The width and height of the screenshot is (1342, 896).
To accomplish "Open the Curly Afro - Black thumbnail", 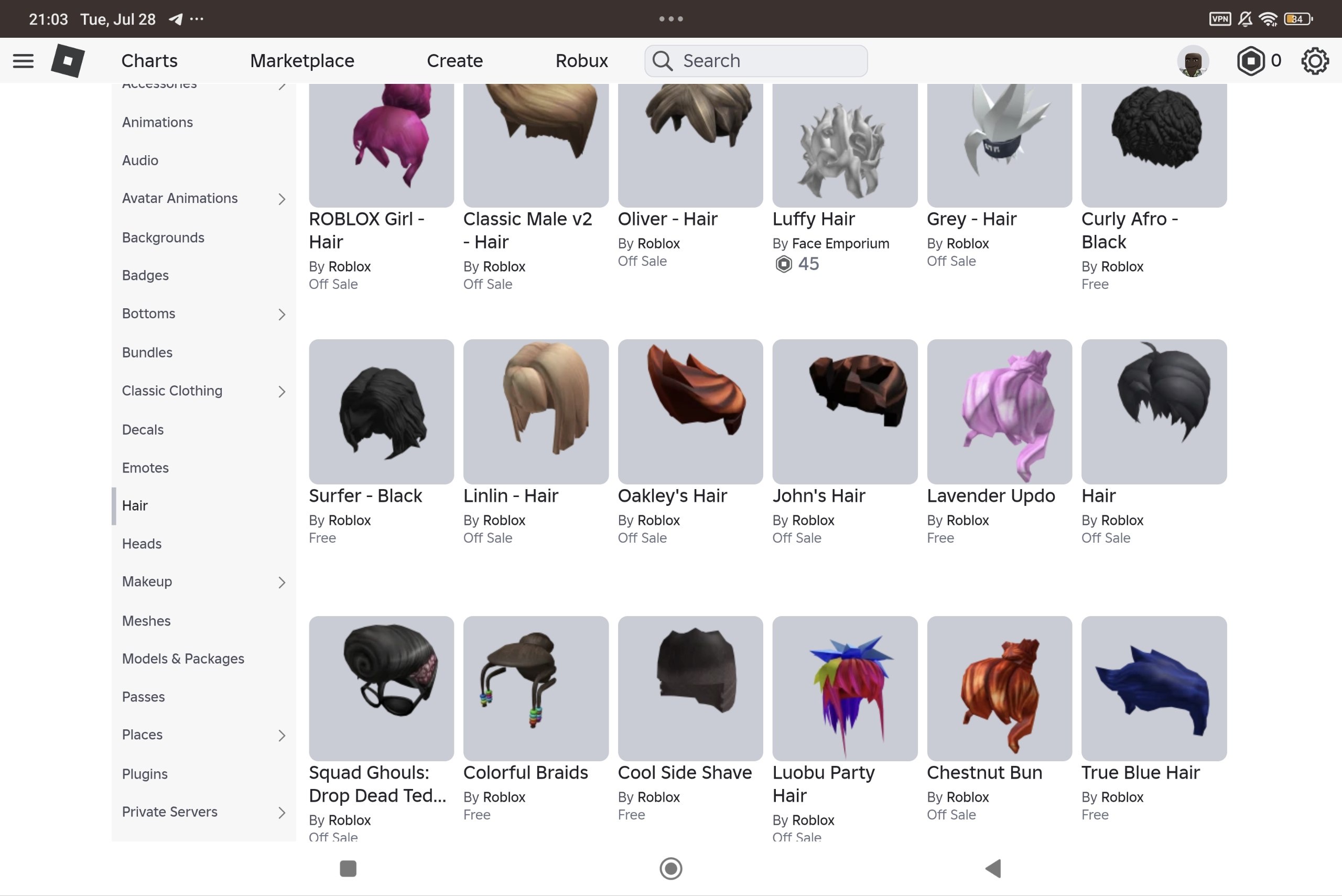I will 1154,145.
